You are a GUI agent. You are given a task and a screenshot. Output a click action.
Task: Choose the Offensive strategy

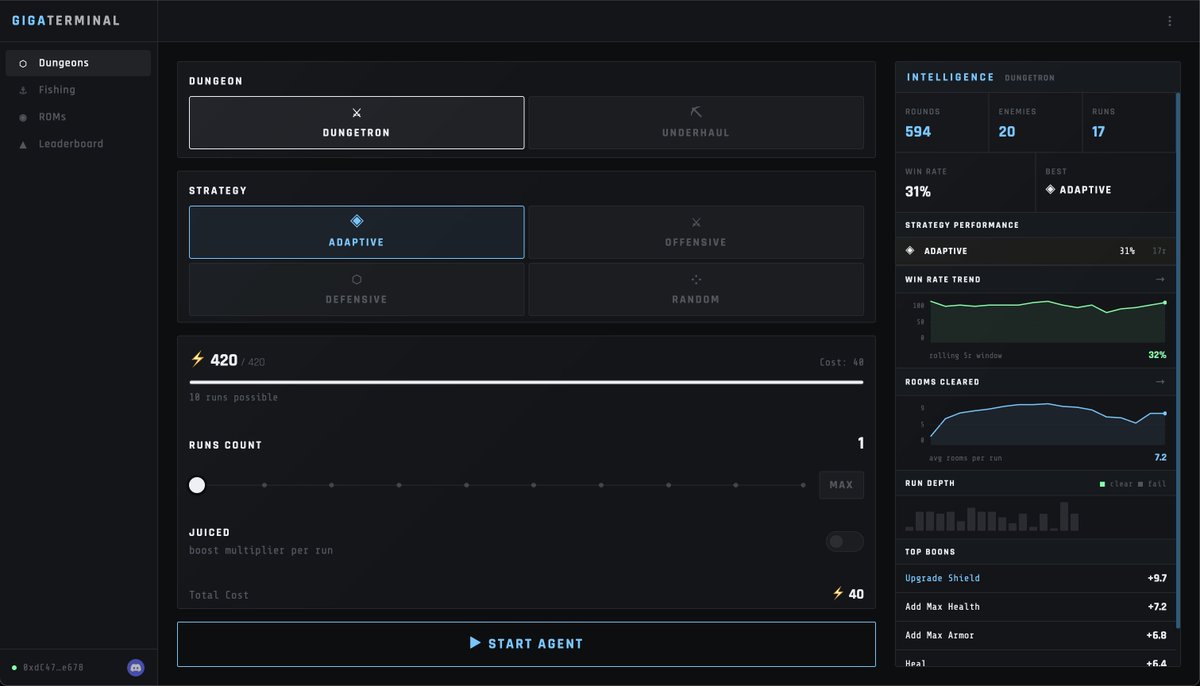(696, 232)
